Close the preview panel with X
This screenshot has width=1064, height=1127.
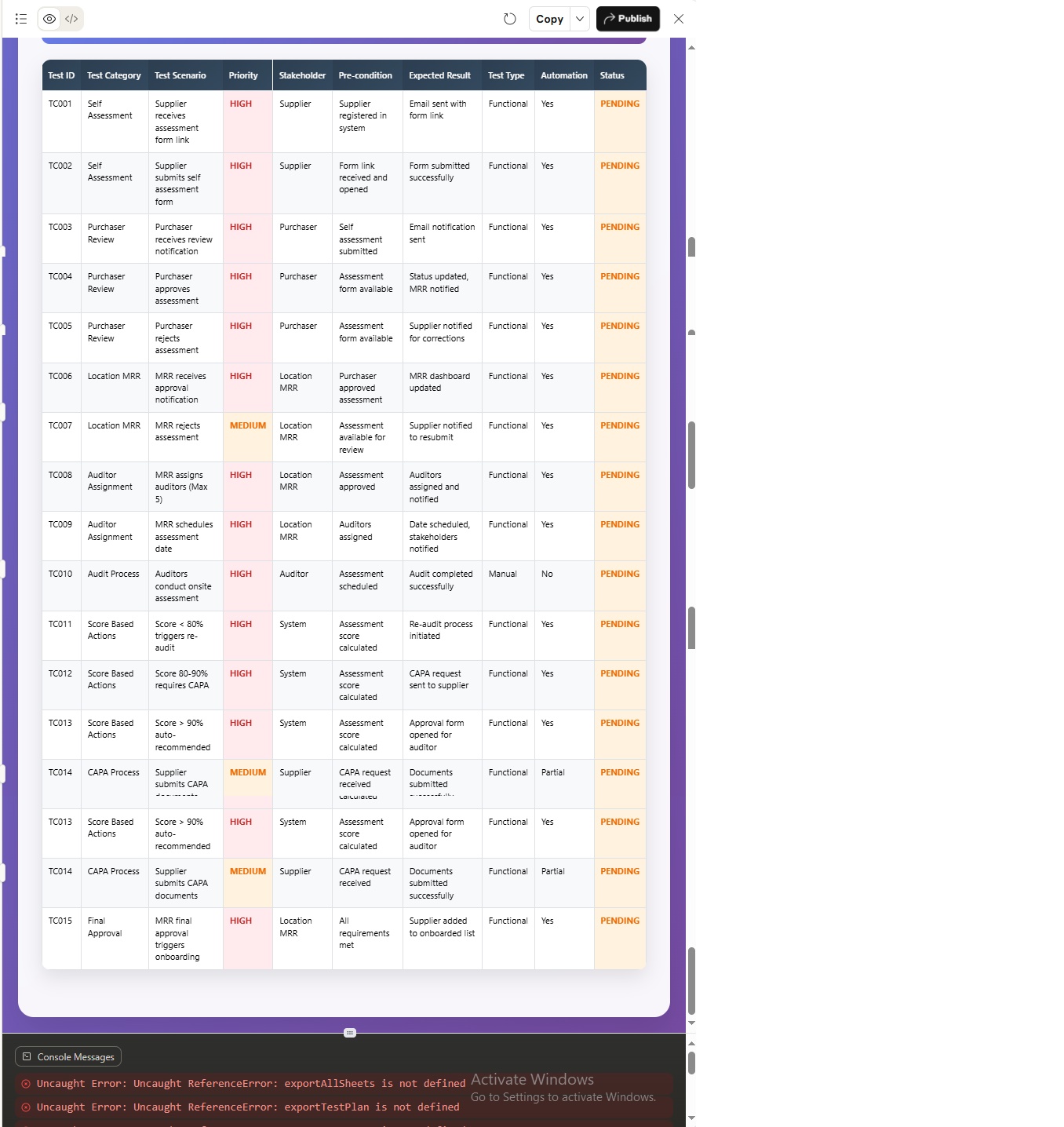pyautogui.click(x=679, y=19)
